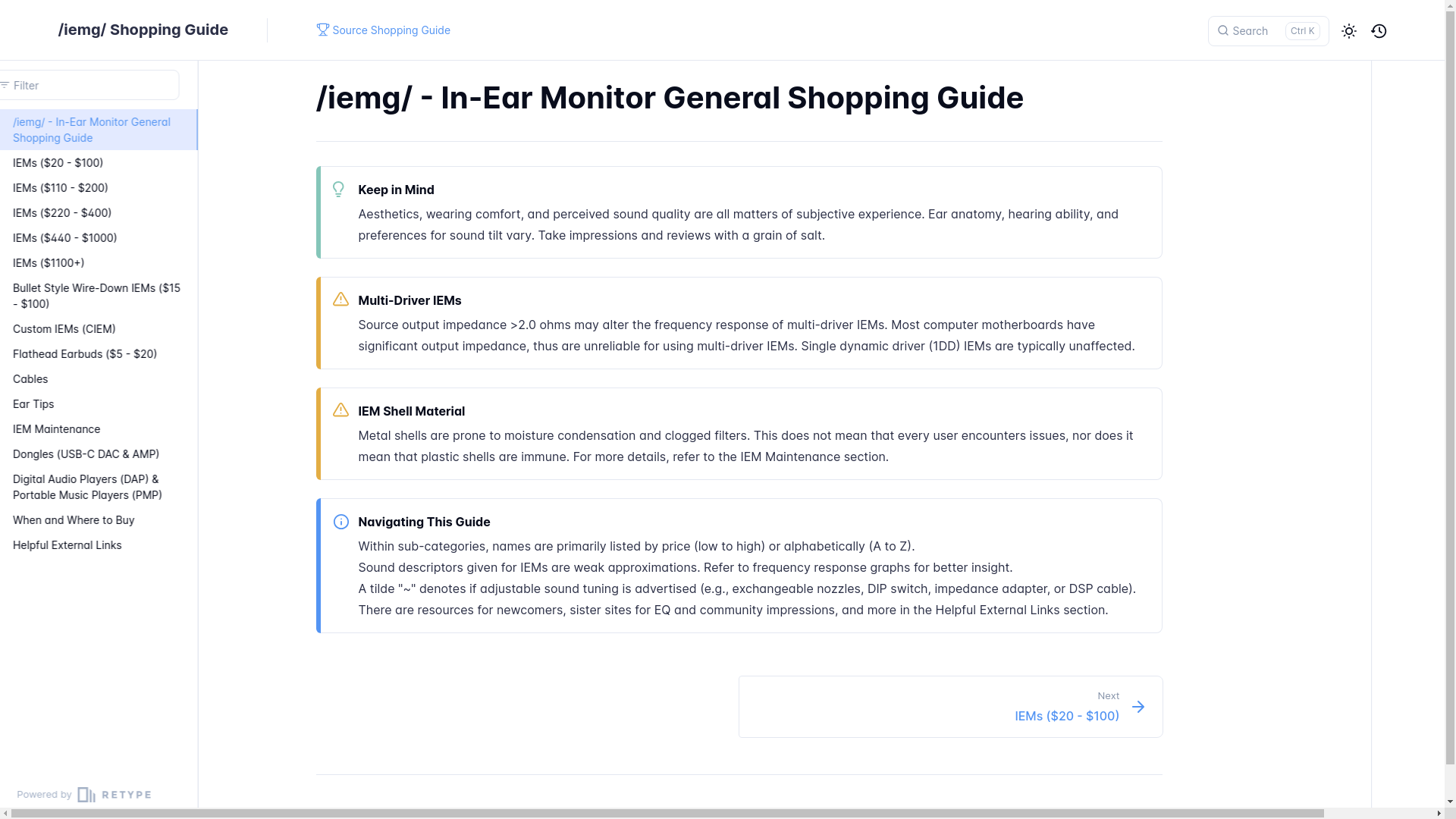Click the trophy icon beside Source Shopping Guide
1456x819 pixels.
tap(322, 30)
